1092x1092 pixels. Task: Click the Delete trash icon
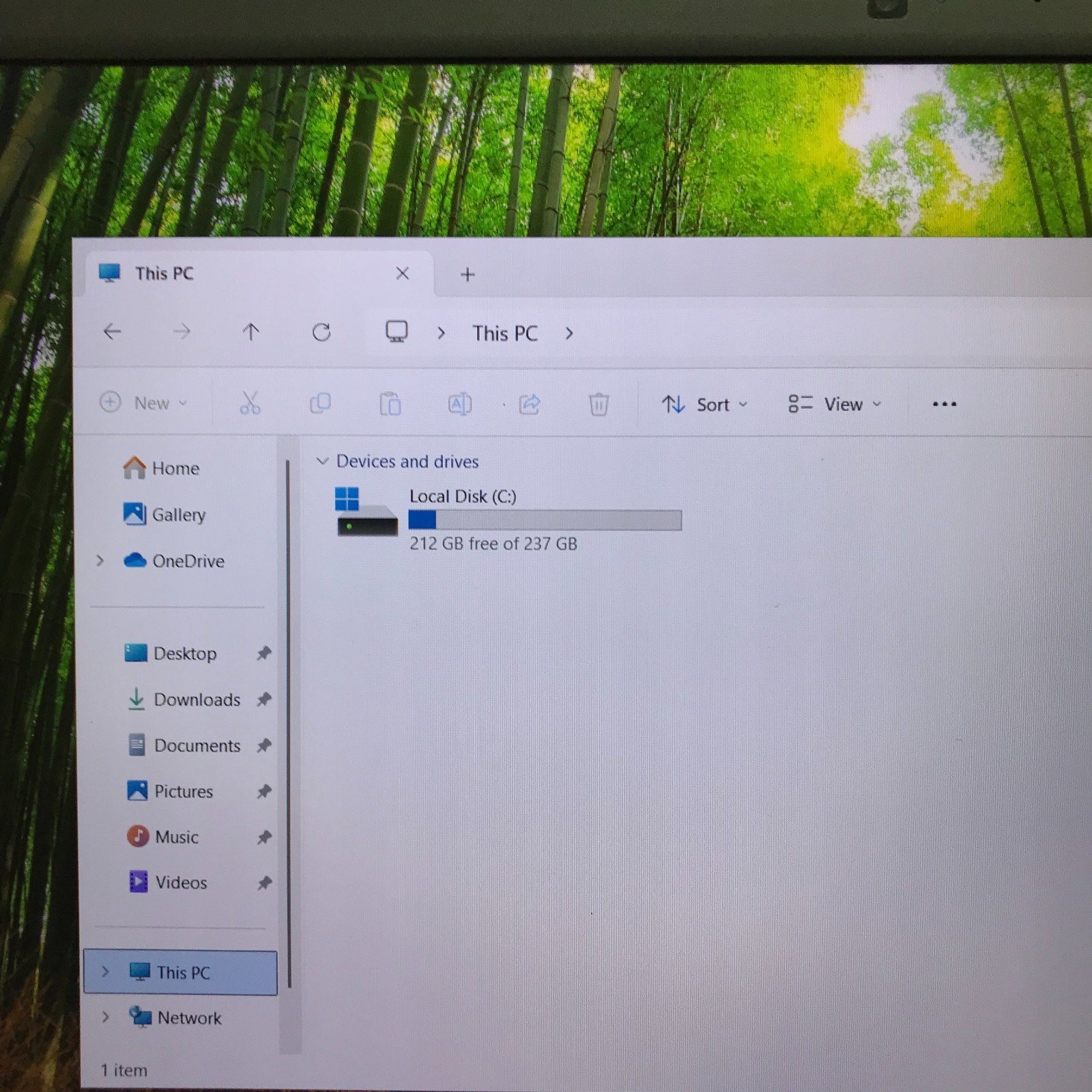[x=599, y=404]
